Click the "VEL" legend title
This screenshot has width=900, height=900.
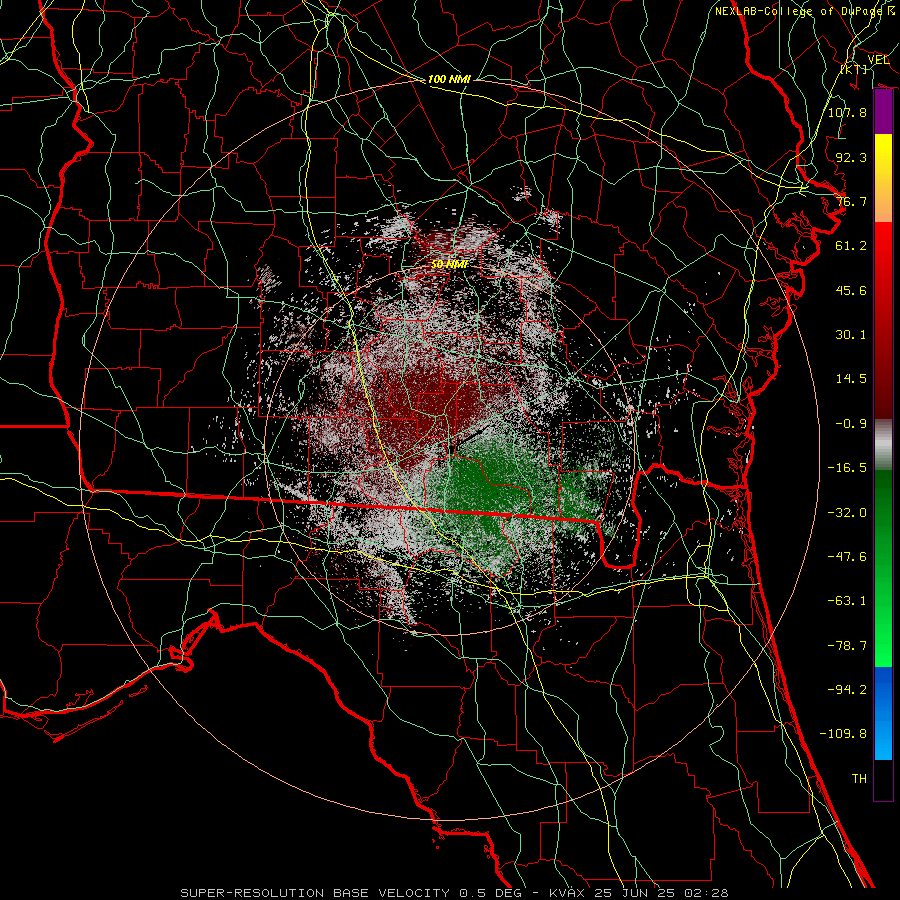878,60
